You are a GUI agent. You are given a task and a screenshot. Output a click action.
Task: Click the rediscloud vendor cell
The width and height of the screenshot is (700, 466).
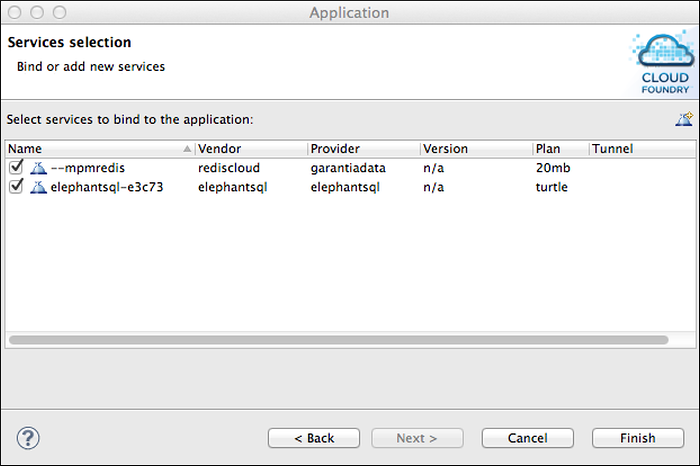click(229, 168)
